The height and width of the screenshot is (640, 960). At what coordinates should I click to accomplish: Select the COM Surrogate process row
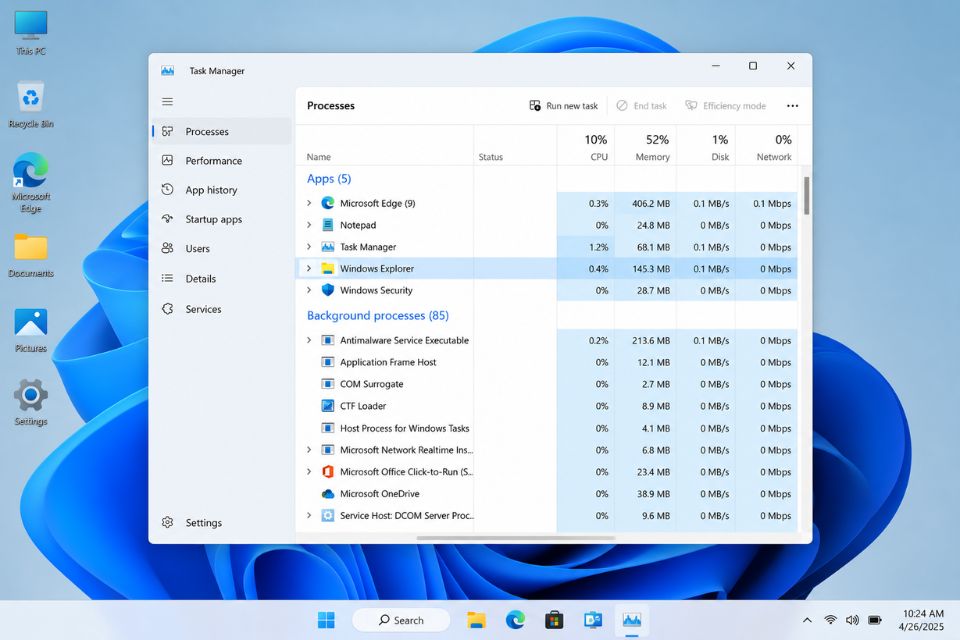546,384
